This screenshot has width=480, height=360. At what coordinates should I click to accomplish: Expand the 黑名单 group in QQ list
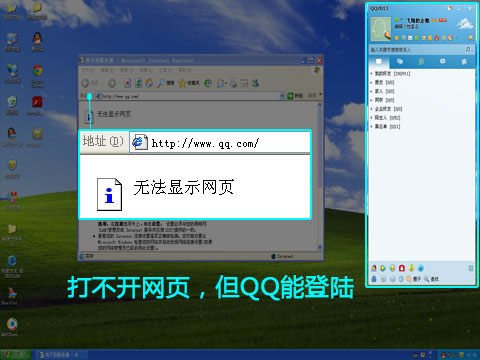pos(385,126)
